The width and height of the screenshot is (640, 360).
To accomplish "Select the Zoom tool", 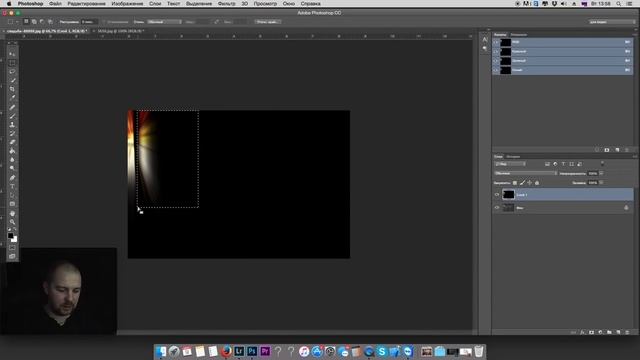I will [x=12, y=222].
